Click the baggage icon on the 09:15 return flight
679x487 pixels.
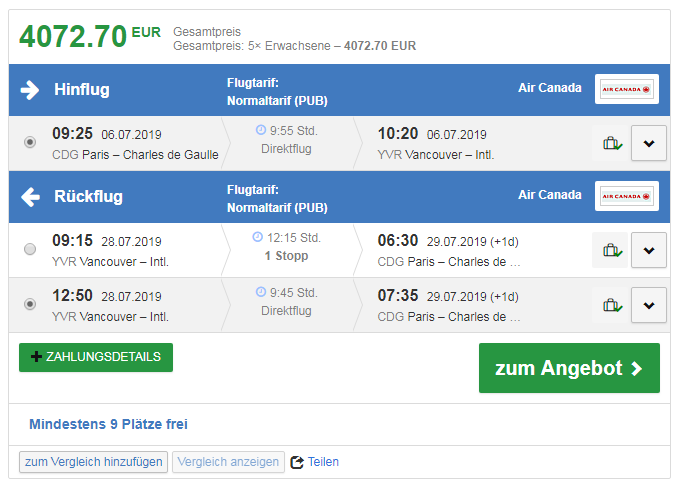612,250
